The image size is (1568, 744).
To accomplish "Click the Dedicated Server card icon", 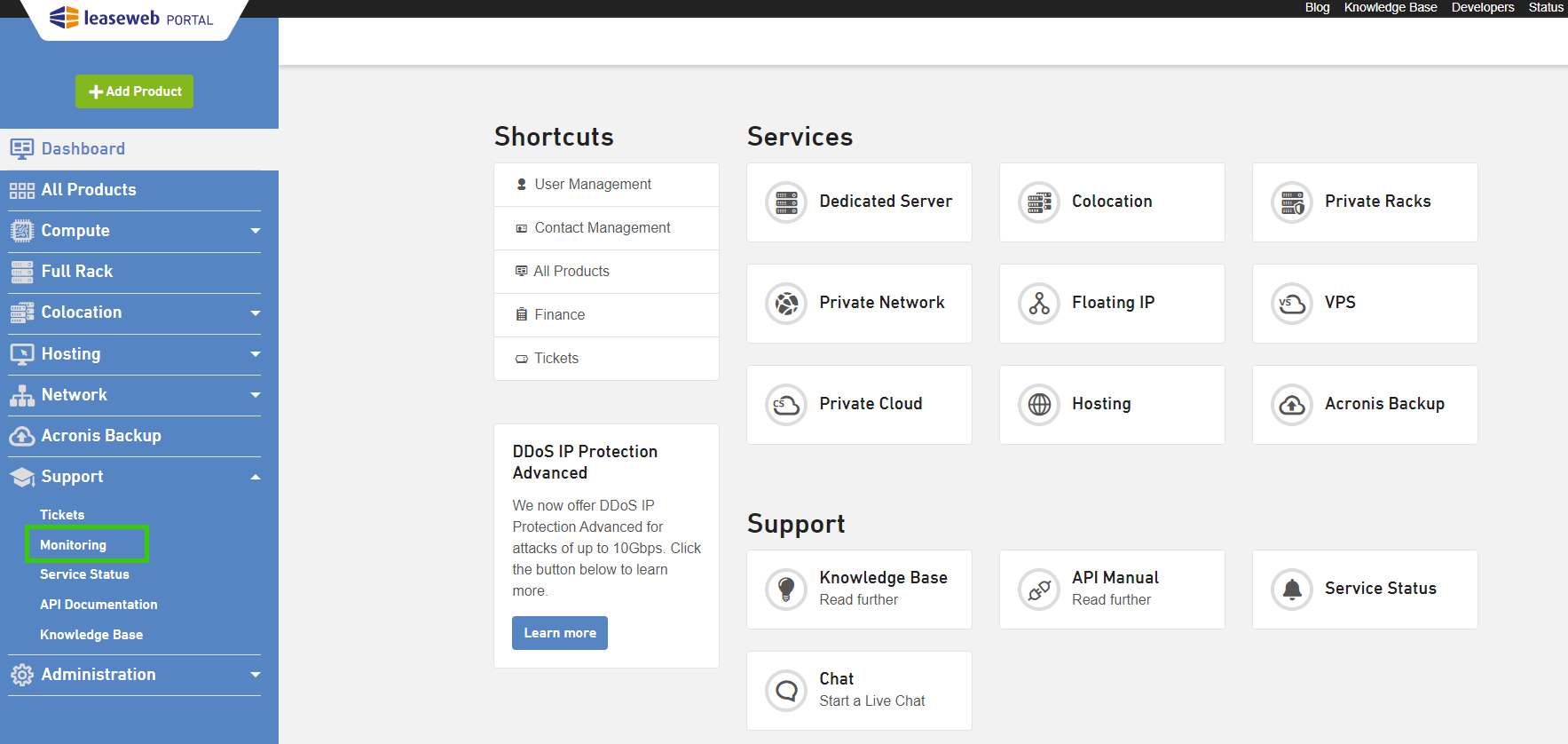I will [x=786, y=202].
